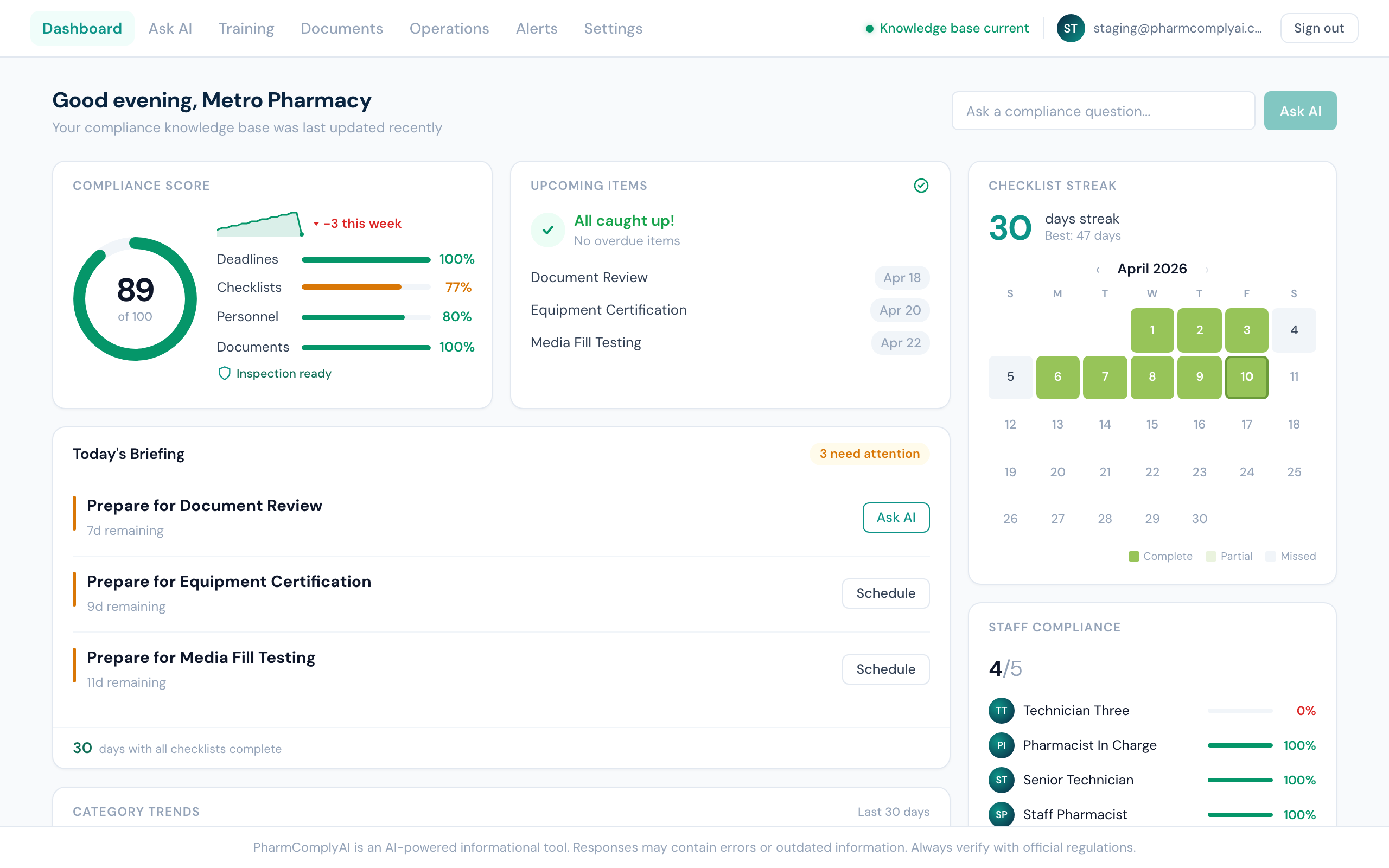Click the green checkmark icon in Upcoming Items header

[921, 186]
